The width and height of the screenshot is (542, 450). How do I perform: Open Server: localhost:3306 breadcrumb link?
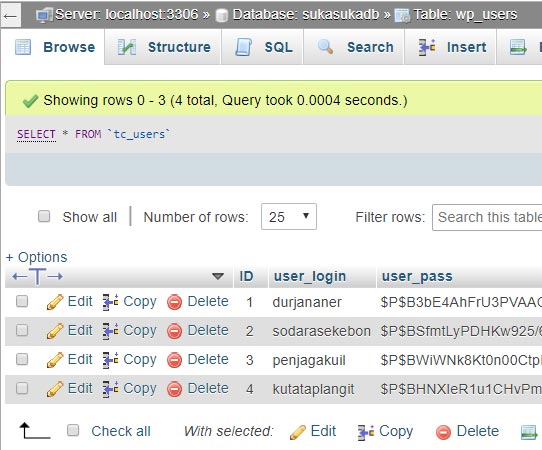click(127, 14)
